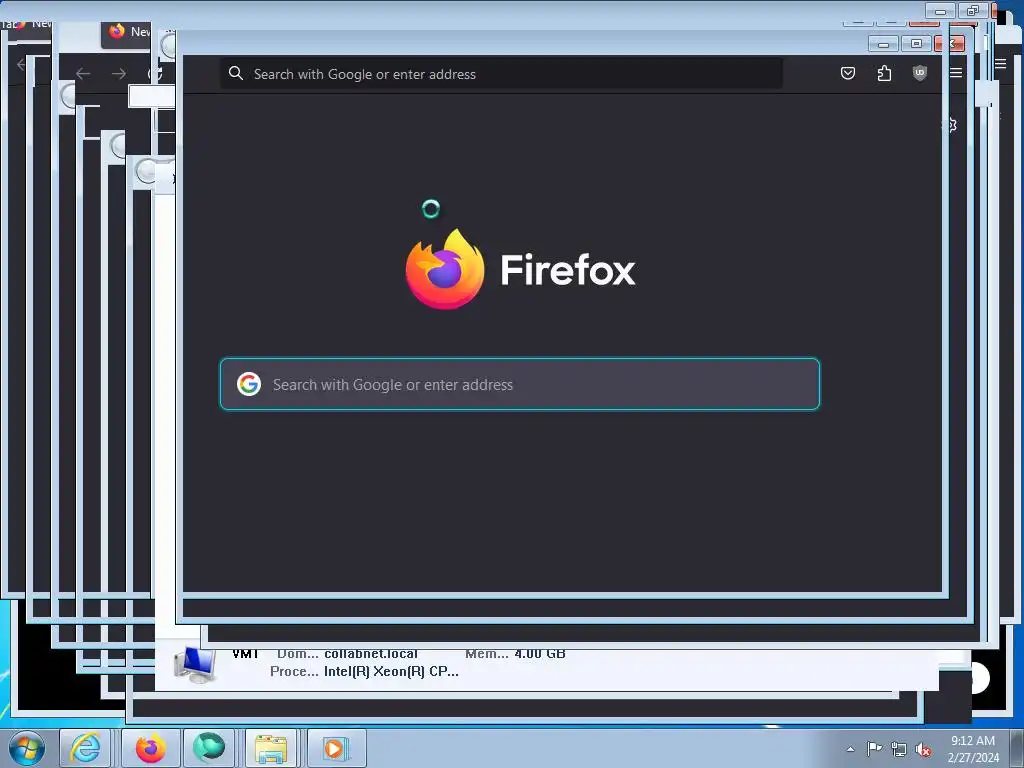The width and height of the screenshot is (1024, 768).
Task: Minimize the front Firefox window
Action: [883, 44]
